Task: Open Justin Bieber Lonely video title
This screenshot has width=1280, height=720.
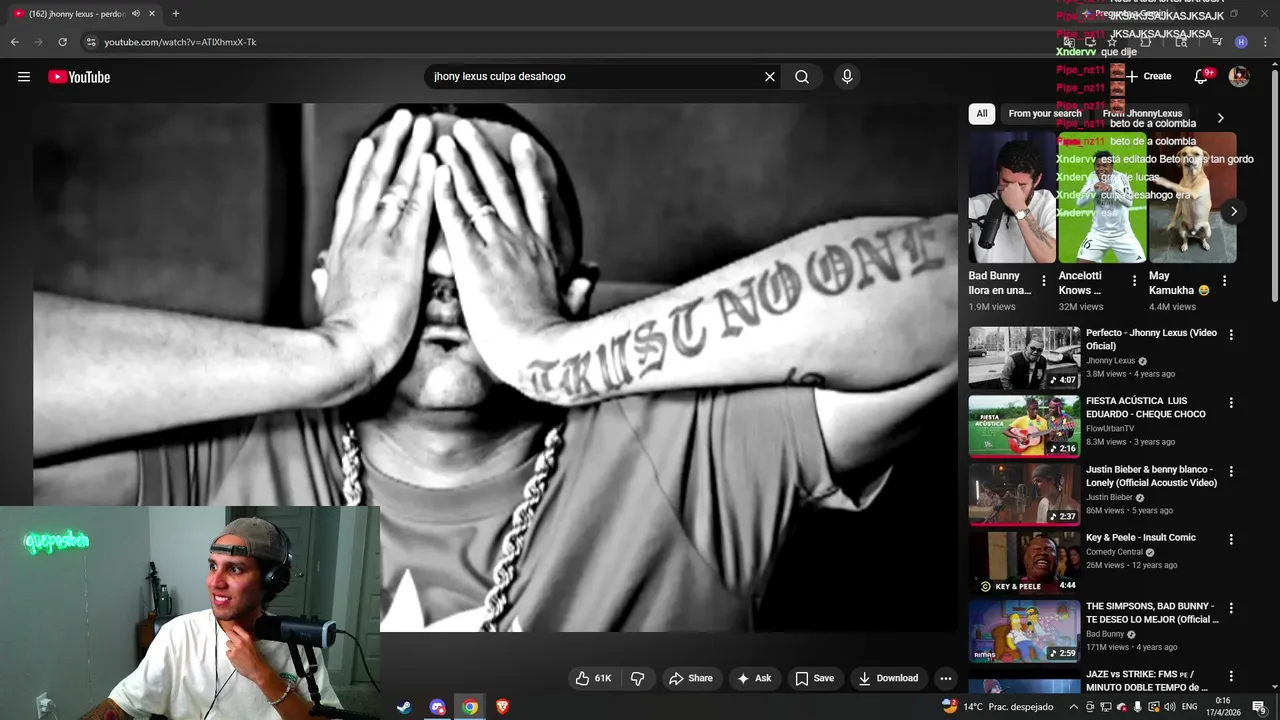Action: pyautogui.click(x=1151, y=476)
